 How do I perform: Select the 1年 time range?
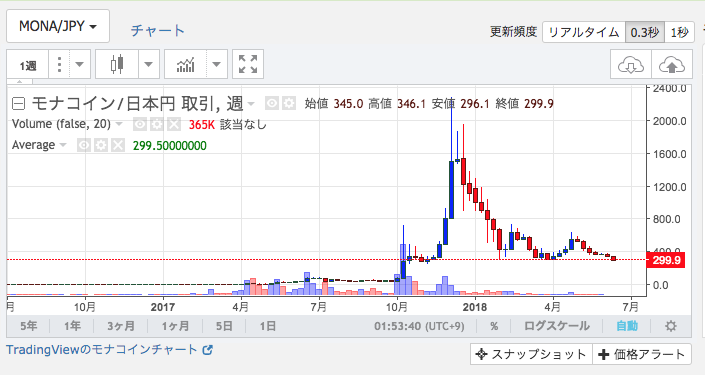(72, 326)
